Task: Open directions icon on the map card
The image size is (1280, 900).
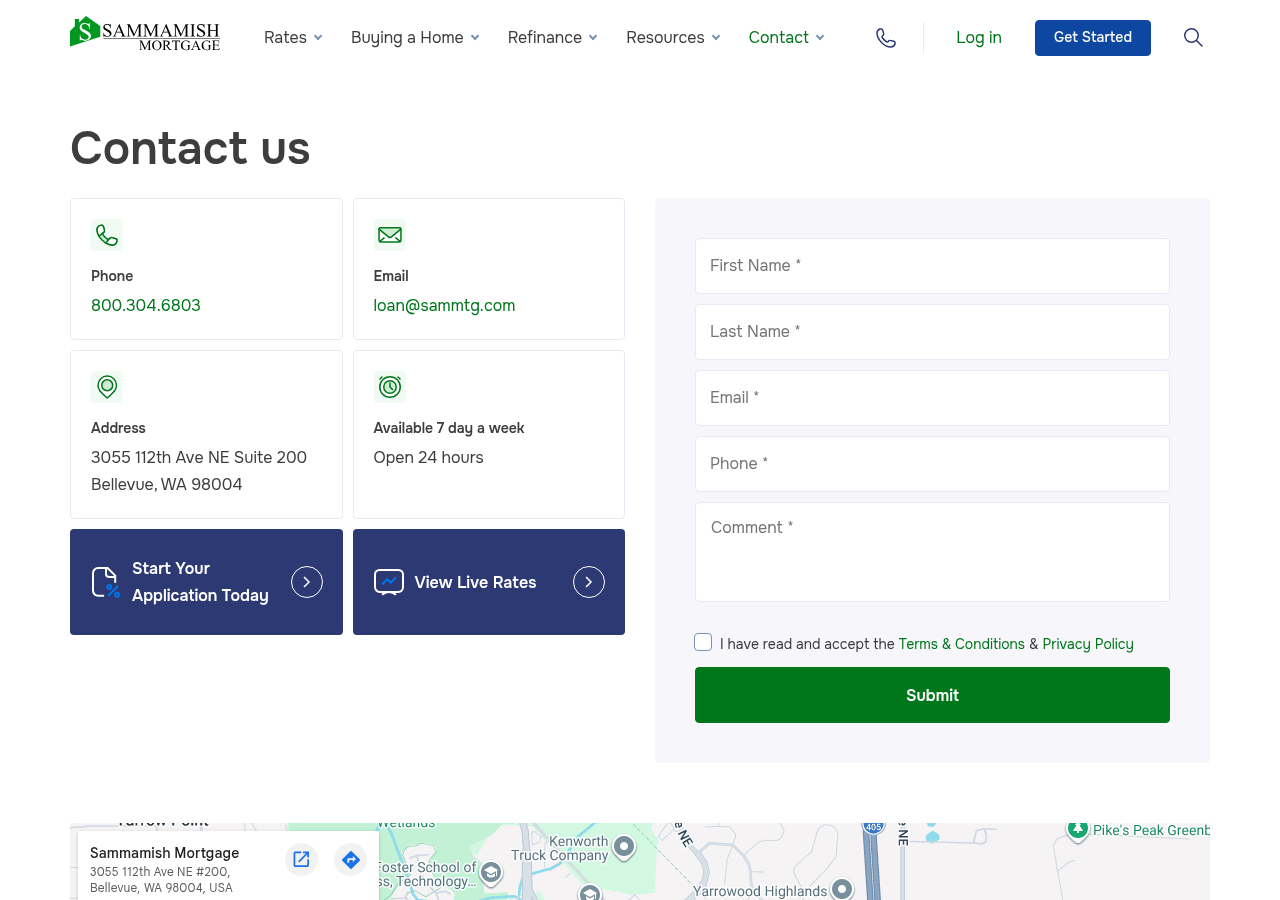Action: point(350,859)
